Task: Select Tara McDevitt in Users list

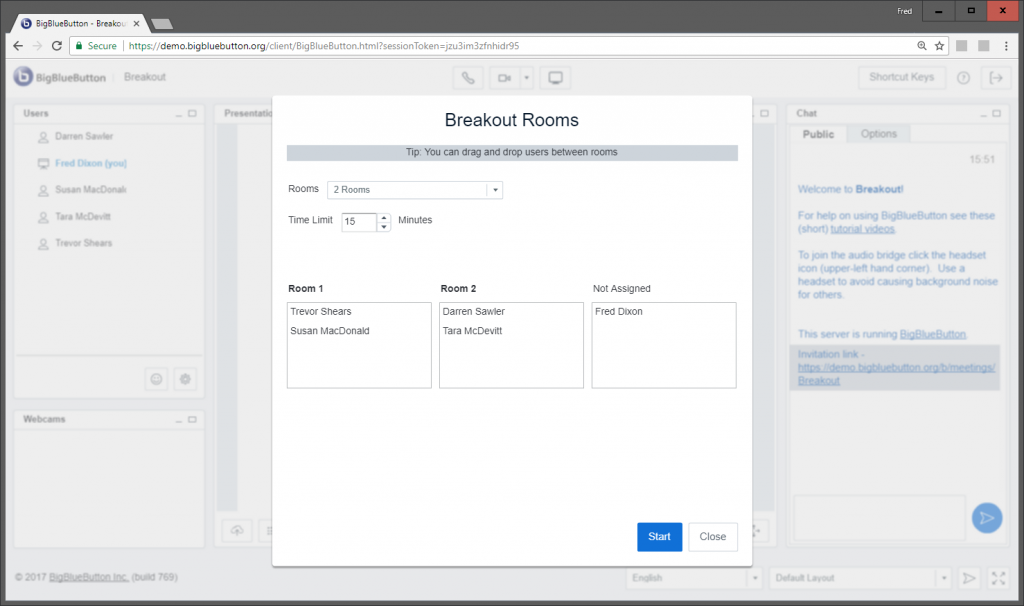Action: pyautogui.click(x=83, y=217)
